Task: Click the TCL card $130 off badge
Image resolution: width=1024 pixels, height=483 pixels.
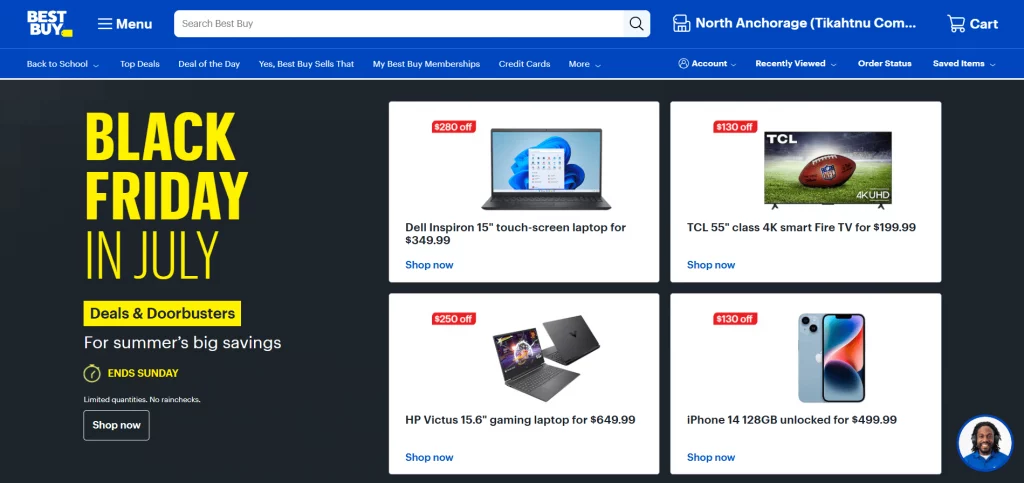Action: tap(735, 127)
